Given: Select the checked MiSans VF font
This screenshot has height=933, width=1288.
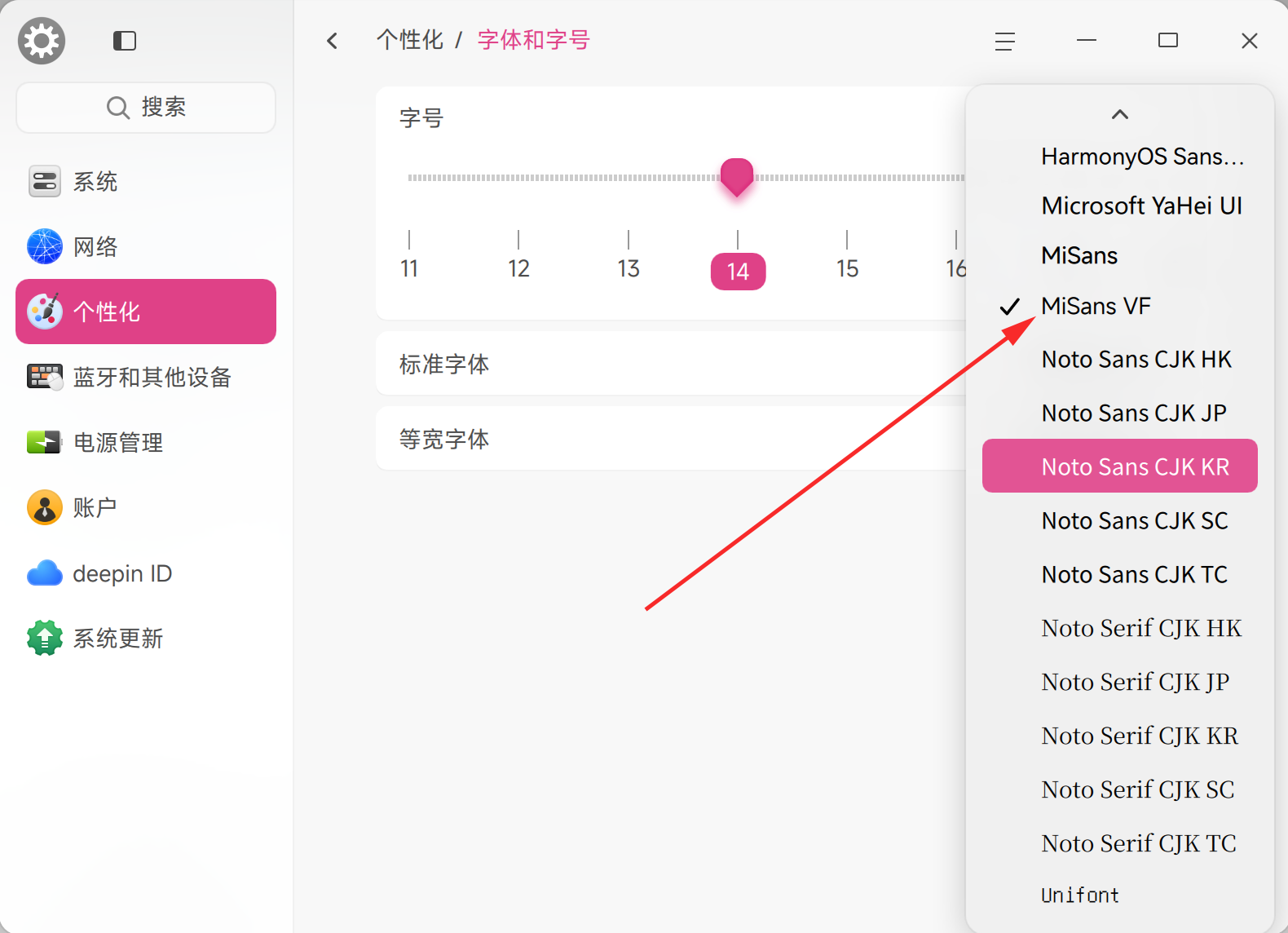Looking at the screenshot, I should tap(1120, 307).
